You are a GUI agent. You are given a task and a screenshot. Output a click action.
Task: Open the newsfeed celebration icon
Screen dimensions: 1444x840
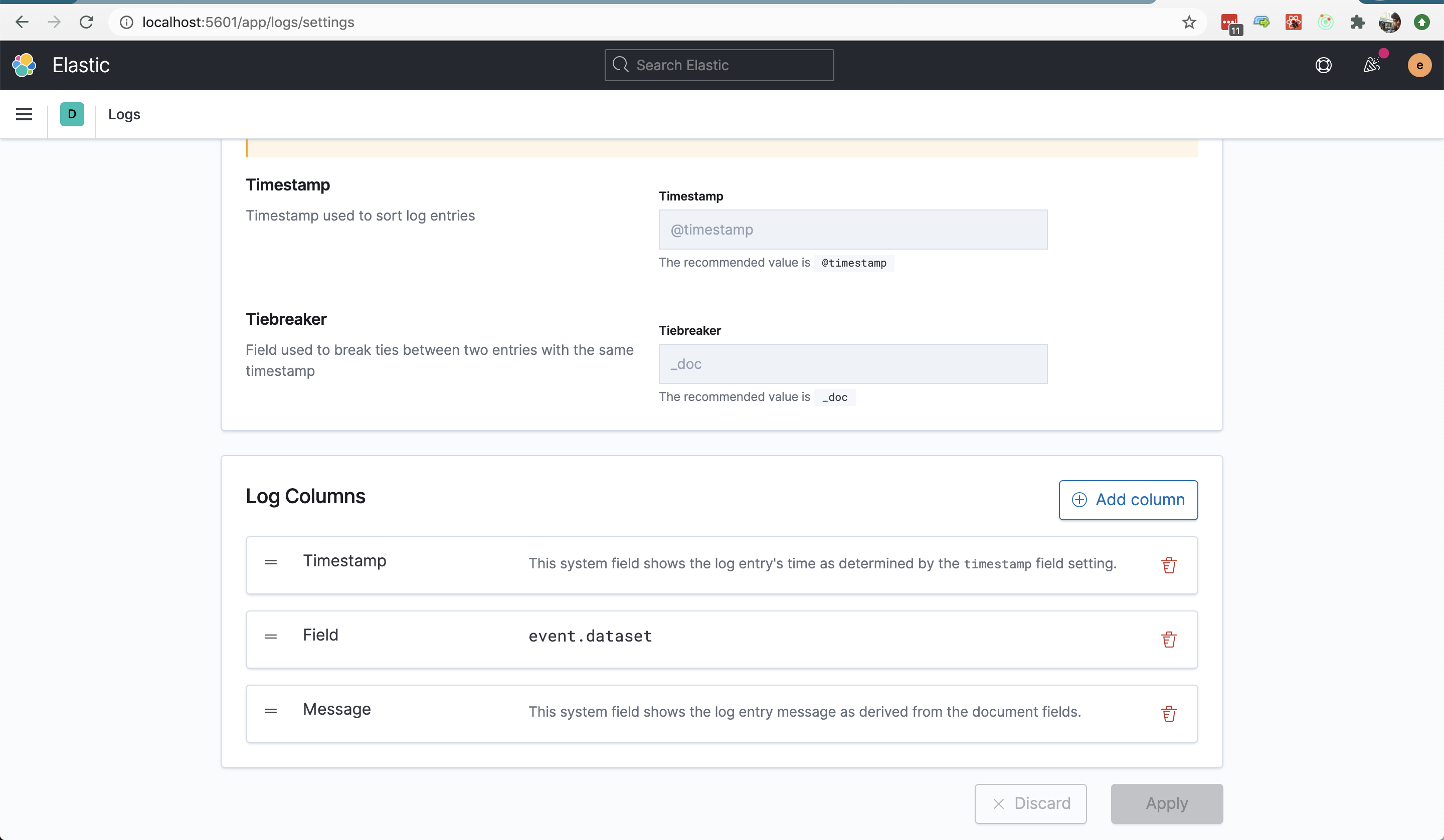1372,65
